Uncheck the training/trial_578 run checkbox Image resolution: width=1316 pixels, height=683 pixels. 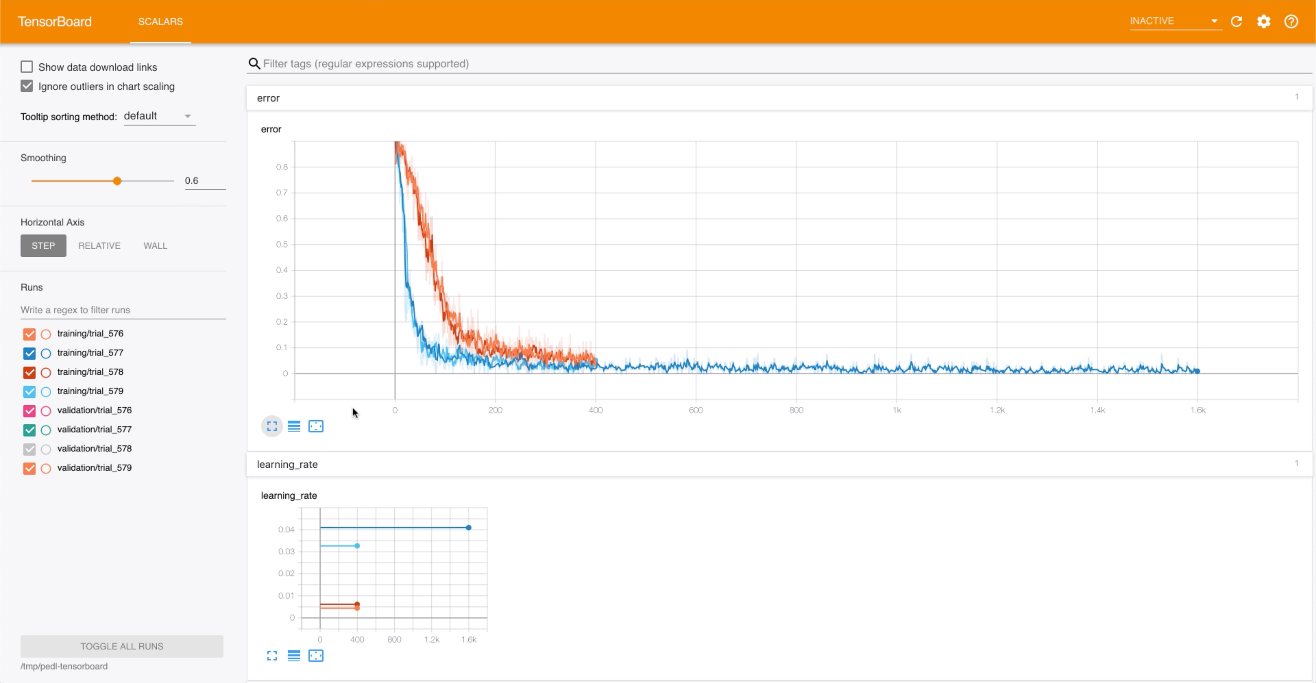28,372
